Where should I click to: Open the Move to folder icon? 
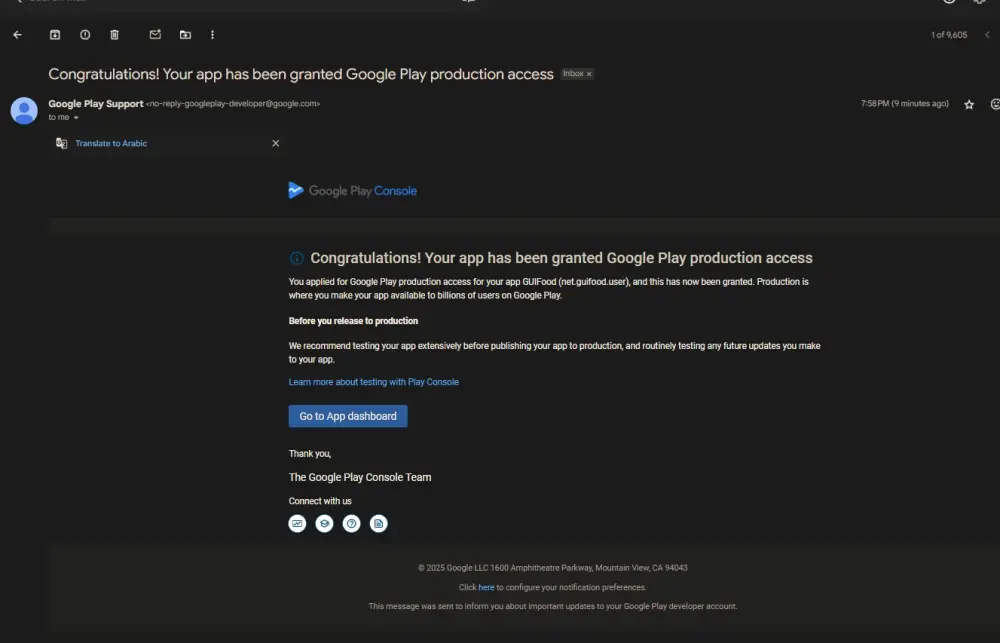pyautogui.click(x=185, y=35)
